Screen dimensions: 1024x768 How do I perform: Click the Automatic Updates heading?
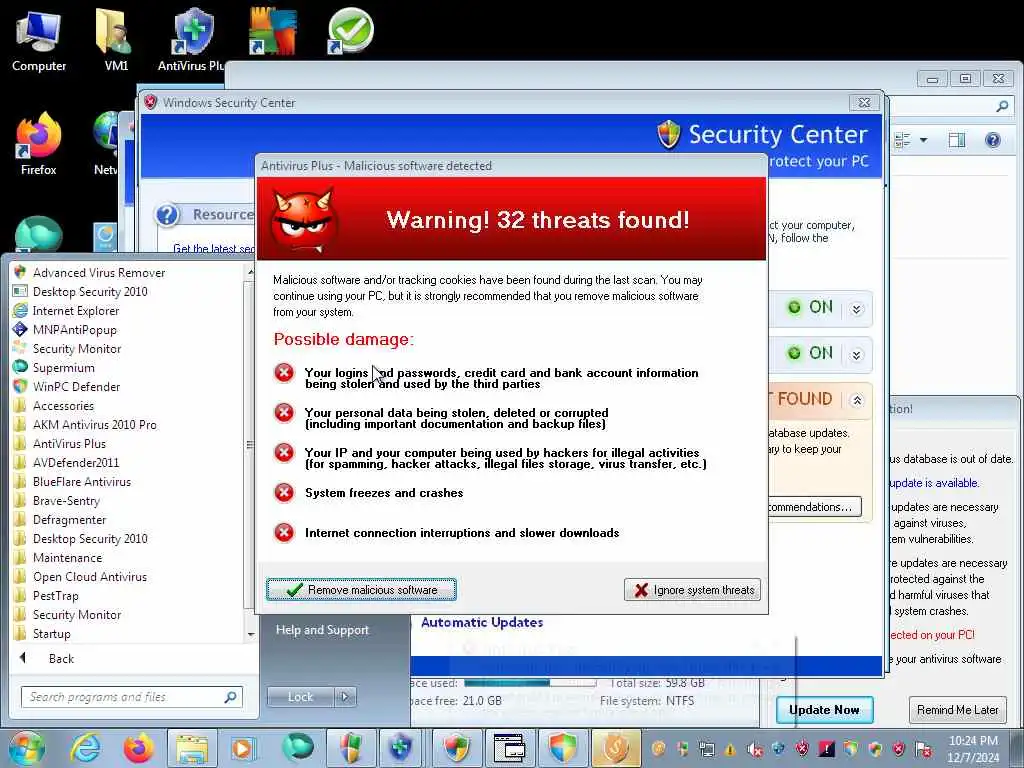pos(482,622)
